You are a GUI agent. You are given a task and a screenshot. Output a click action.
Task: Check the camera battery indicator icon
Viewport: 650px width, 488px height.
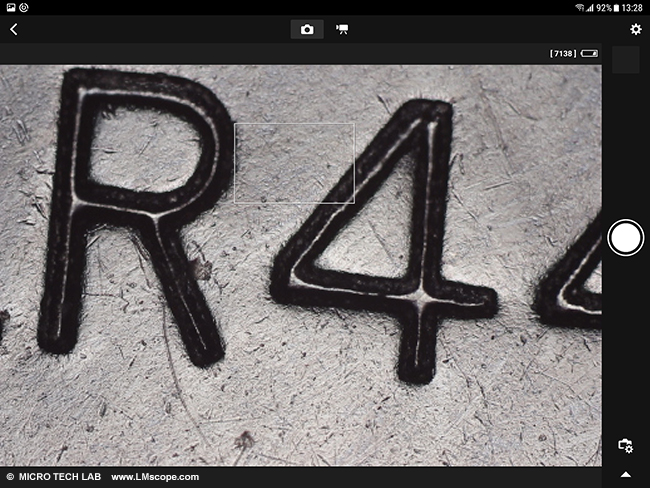coord(589,53)
